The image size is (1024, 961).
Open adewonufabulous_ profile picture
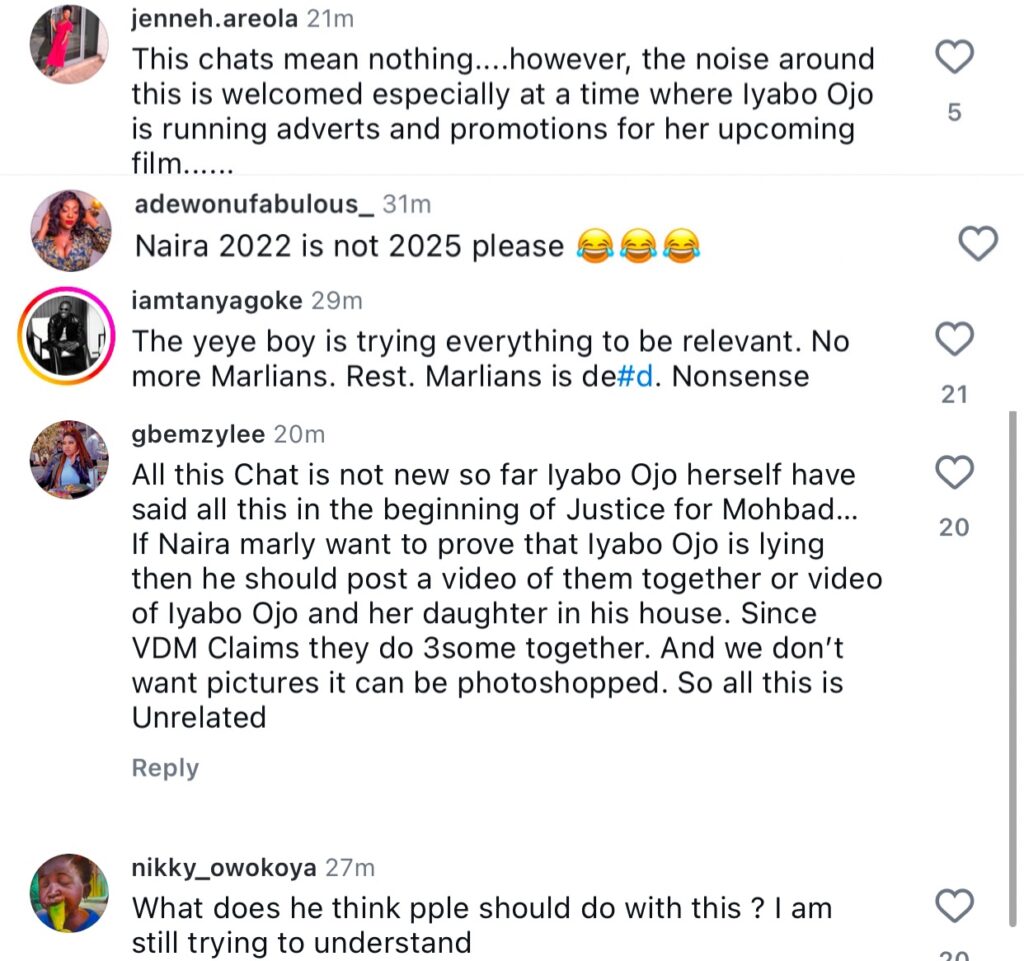click(x=71, y=230)
